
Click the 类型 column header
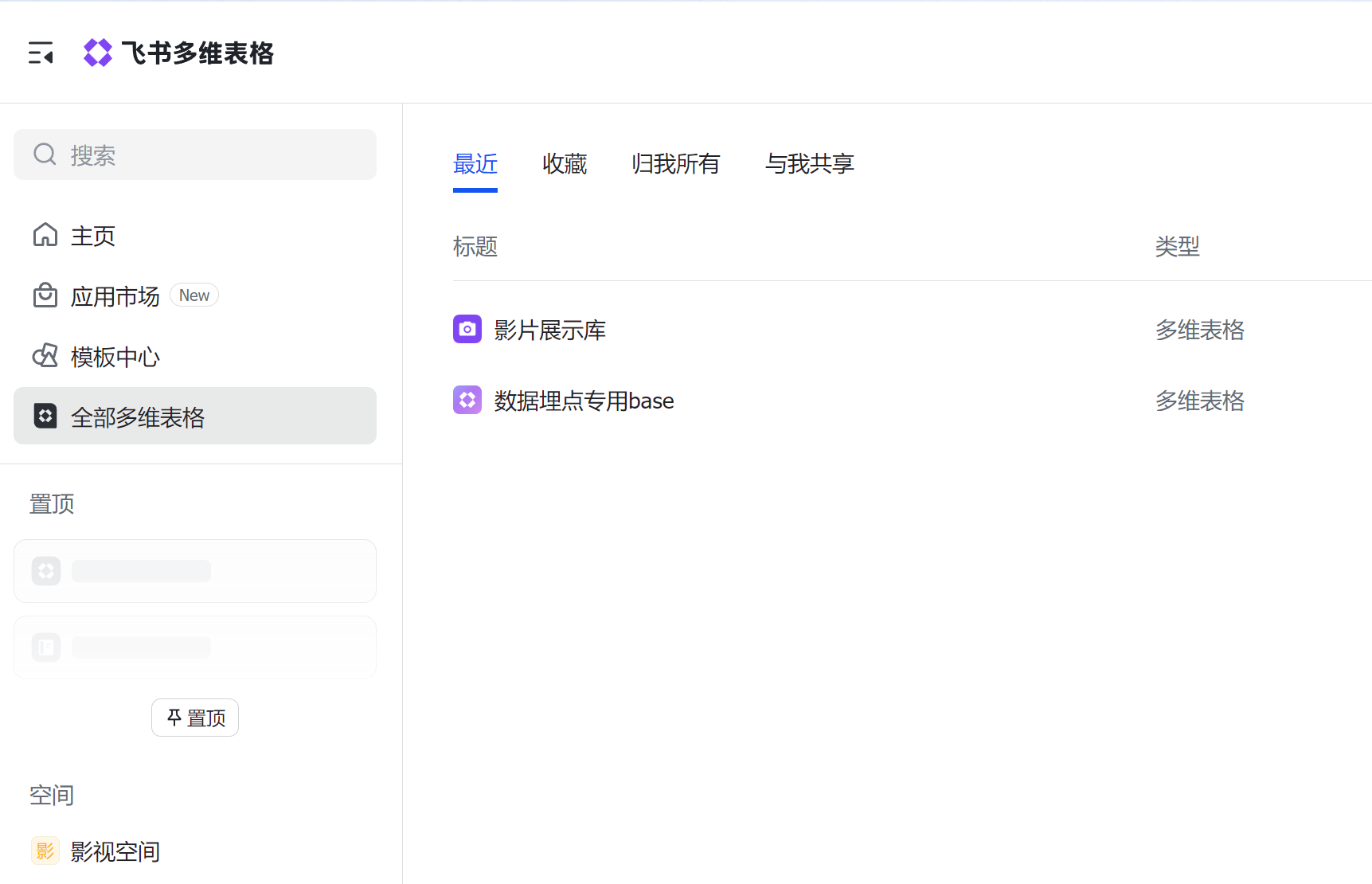coord(1178,247)
